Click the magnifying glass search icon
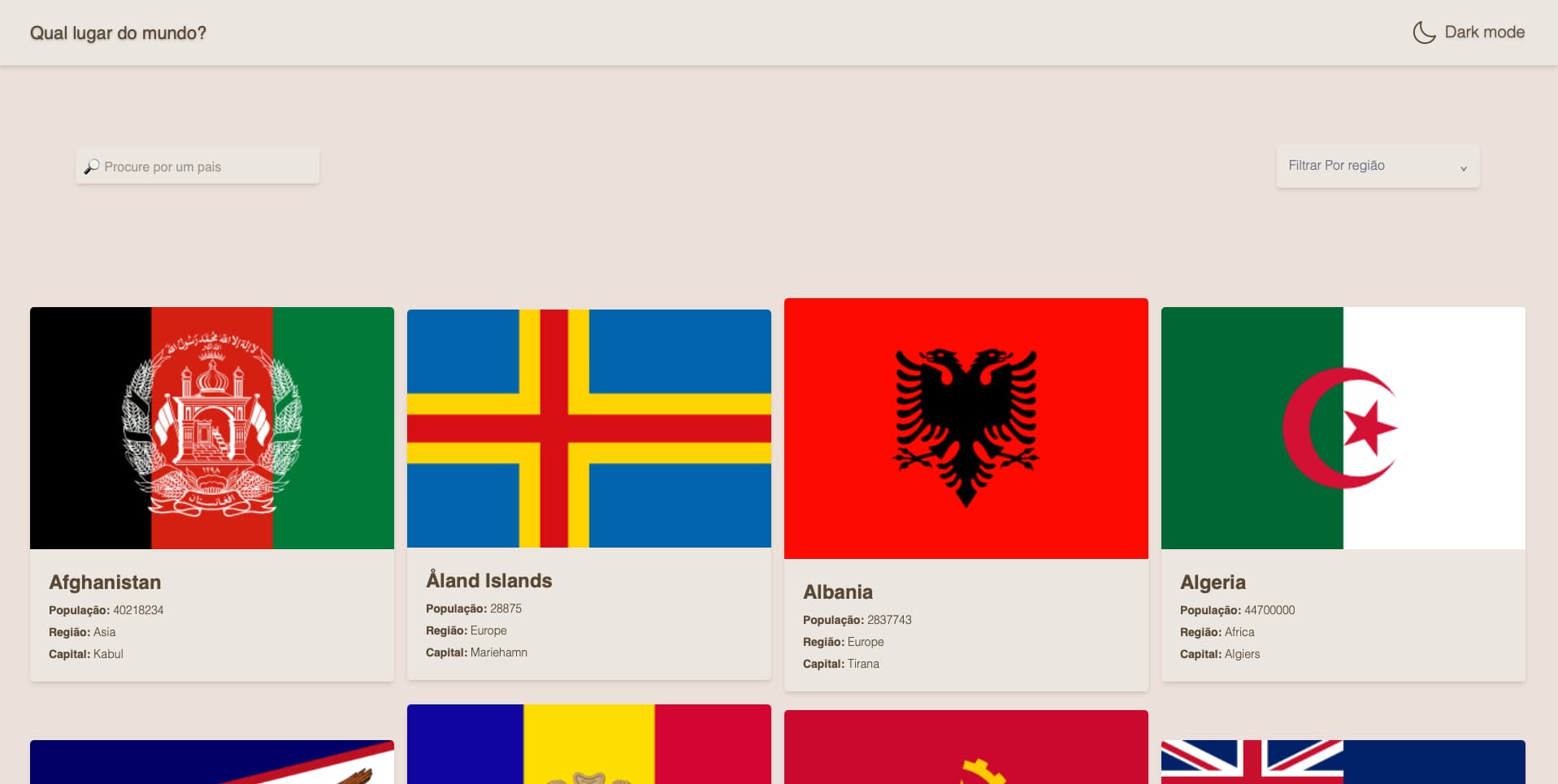Image resolution: width=1558 pixels, height=784 pixels. click(x=92, y=167)
